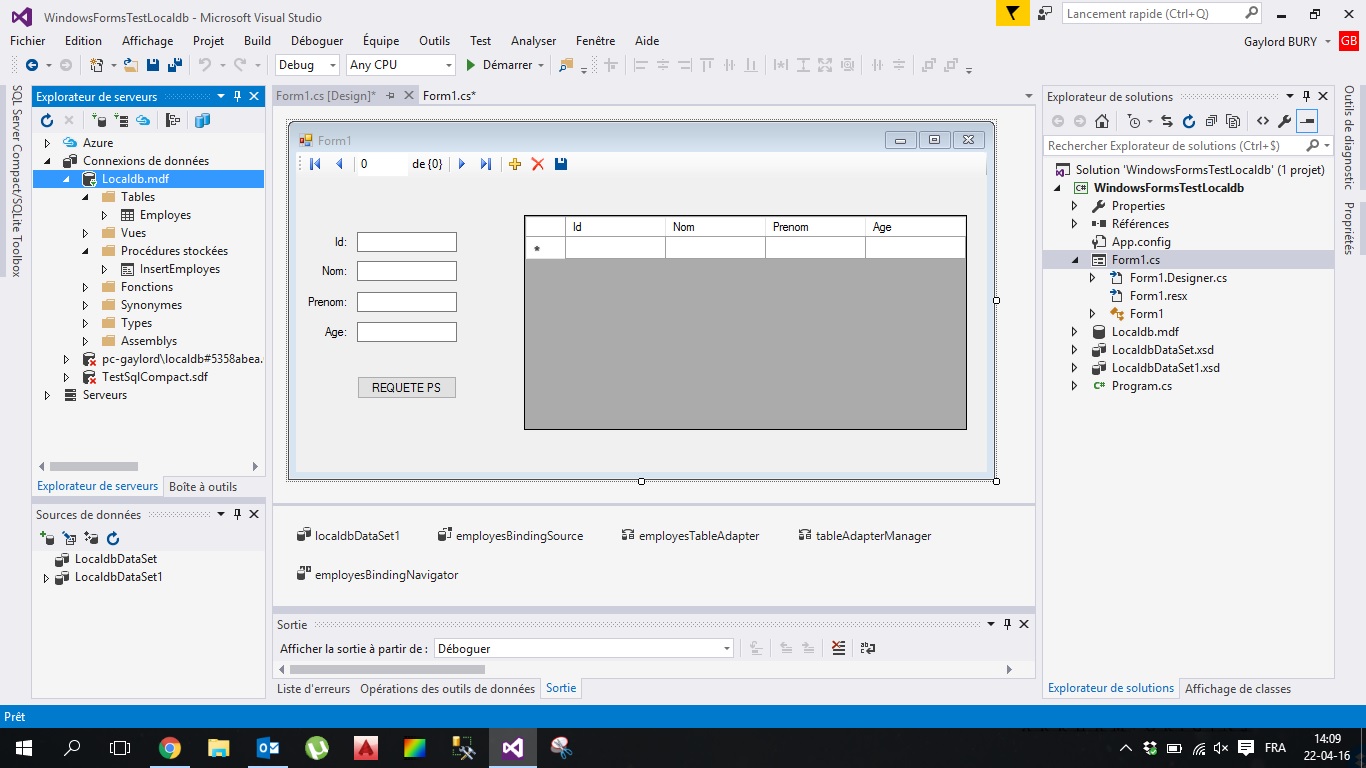Image resolution: width=1366 pixels, height=768 pixels.
Task: Click the REQUETE PS button
Action: pyautogui.click(x=406, y=387)
